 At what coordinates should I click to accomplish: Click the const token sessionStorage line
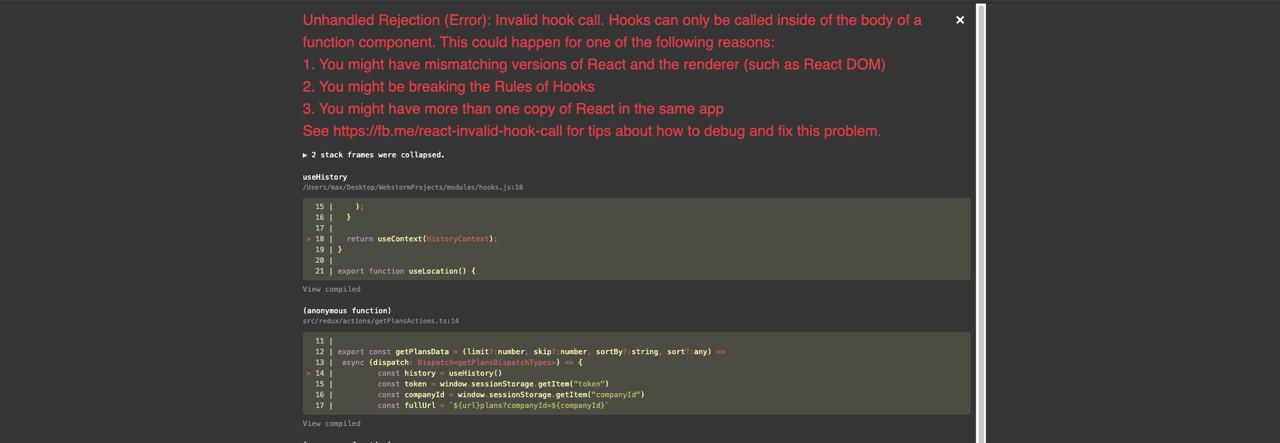pyautogui.click(x=492, y=384)
